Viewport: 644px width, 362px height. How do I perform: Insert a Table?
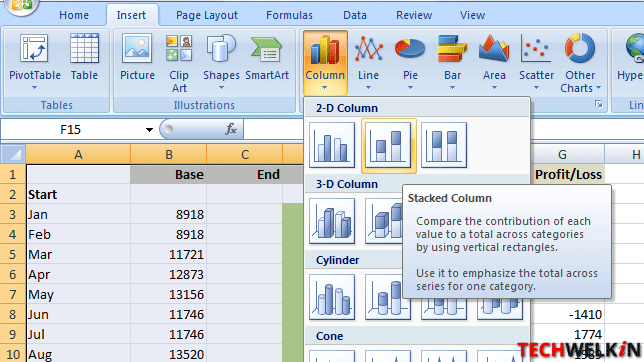(84, 58)
